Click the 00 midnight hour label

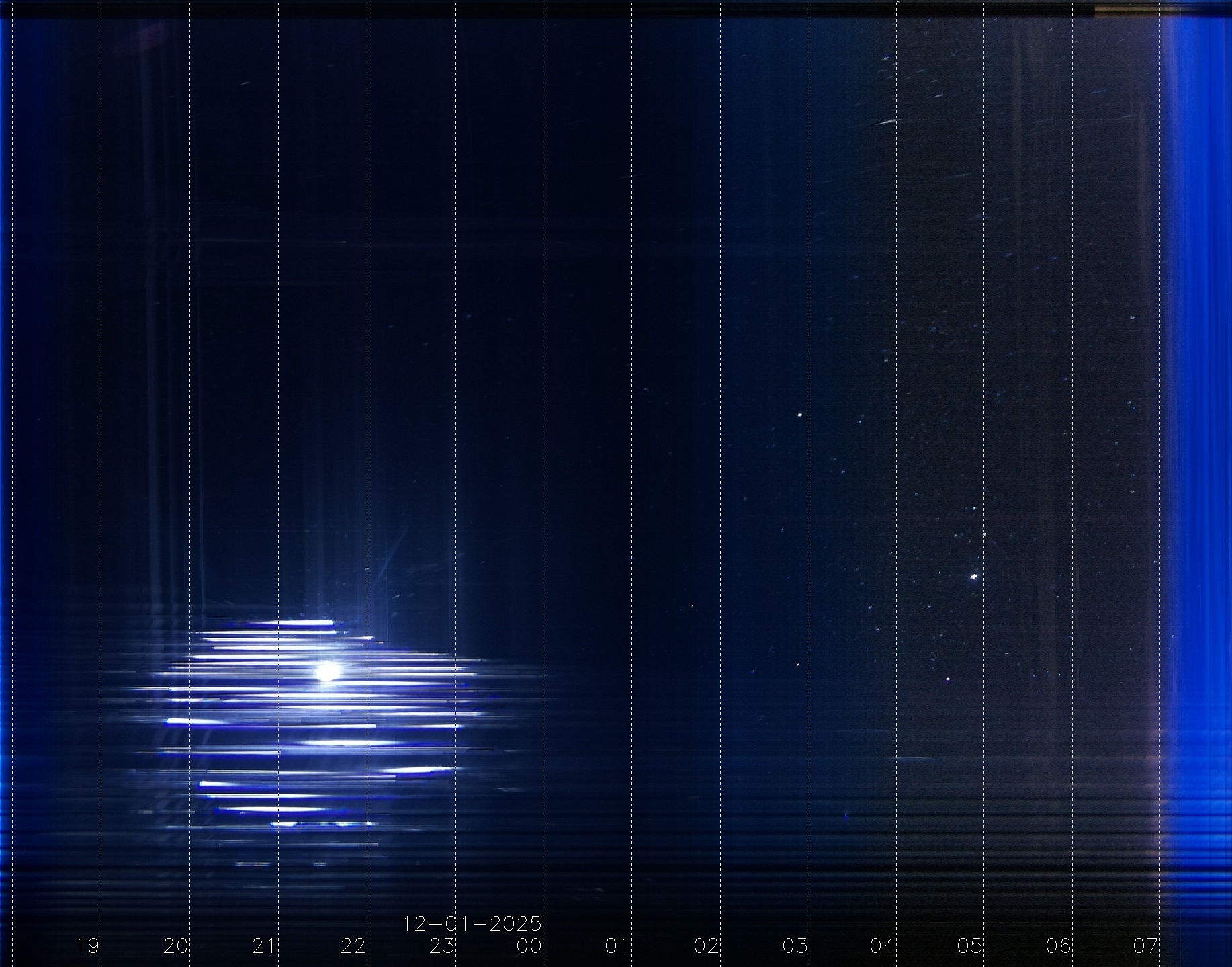point(529,946)
